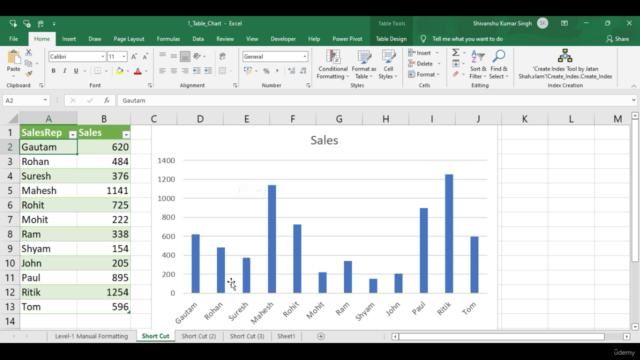Screen dimensions: 640x360
Task: Switch to Level-1 Manual Formatting sheet
Action: click(91, 336)
